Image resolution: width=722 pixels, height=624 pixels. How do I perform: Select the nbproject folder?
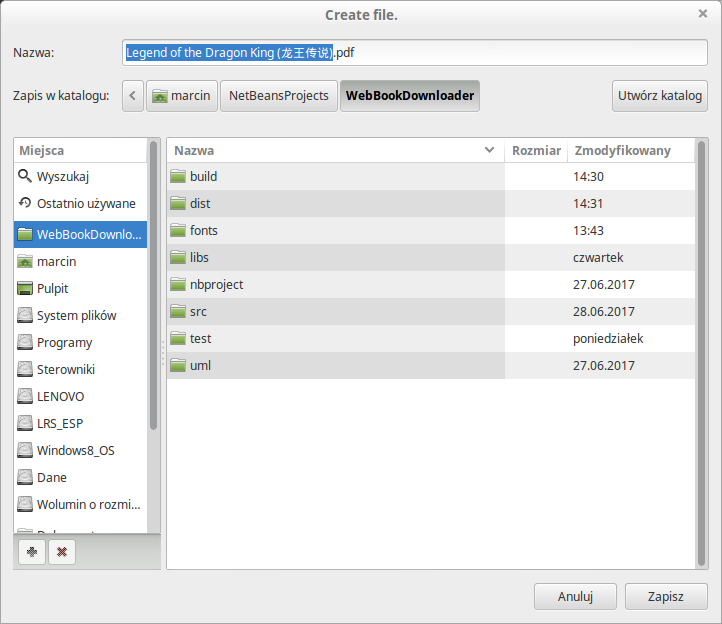216,284
